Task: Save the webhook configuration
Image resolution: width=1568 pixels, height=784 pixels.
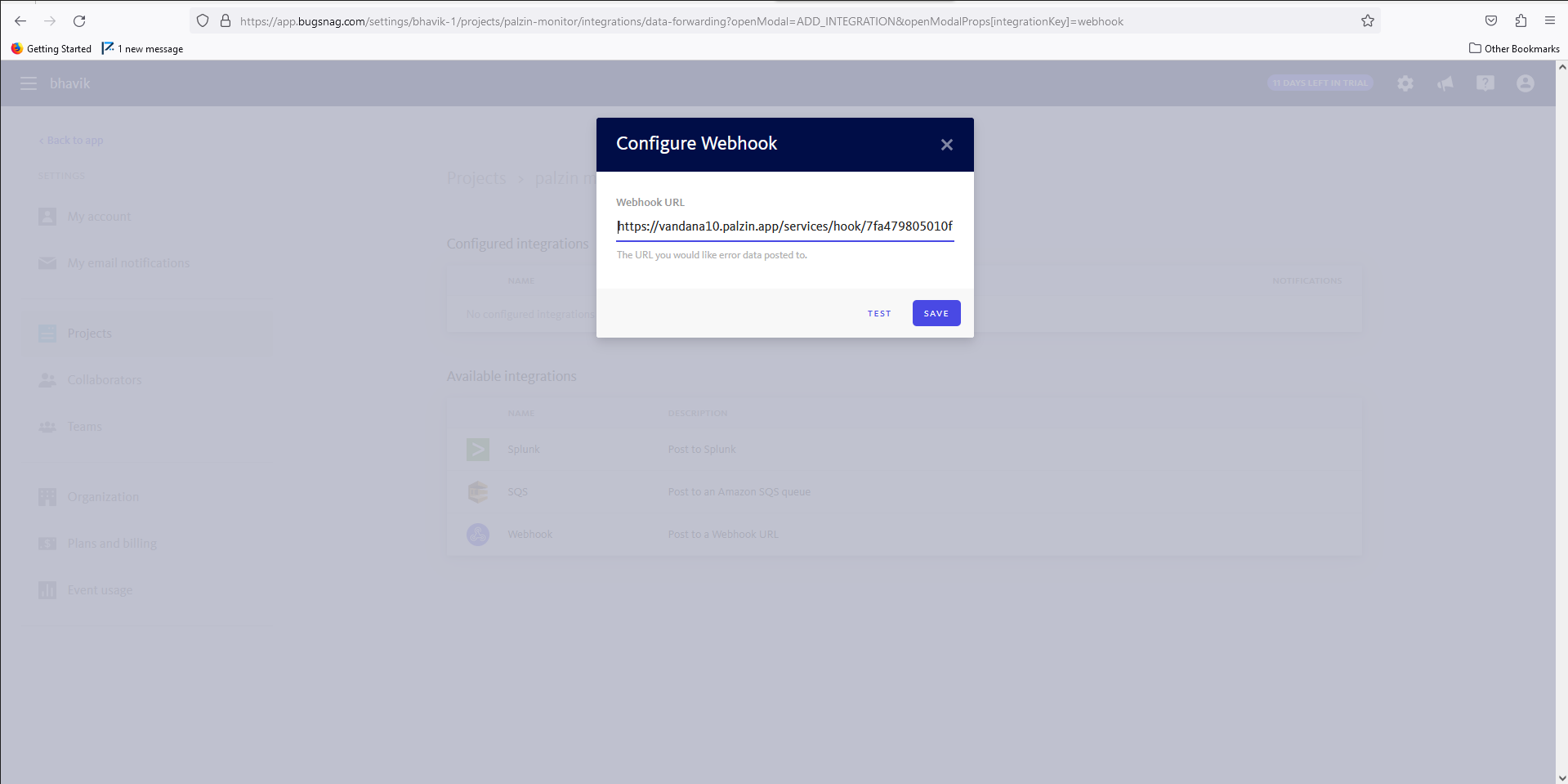Action: pos(936,313)
